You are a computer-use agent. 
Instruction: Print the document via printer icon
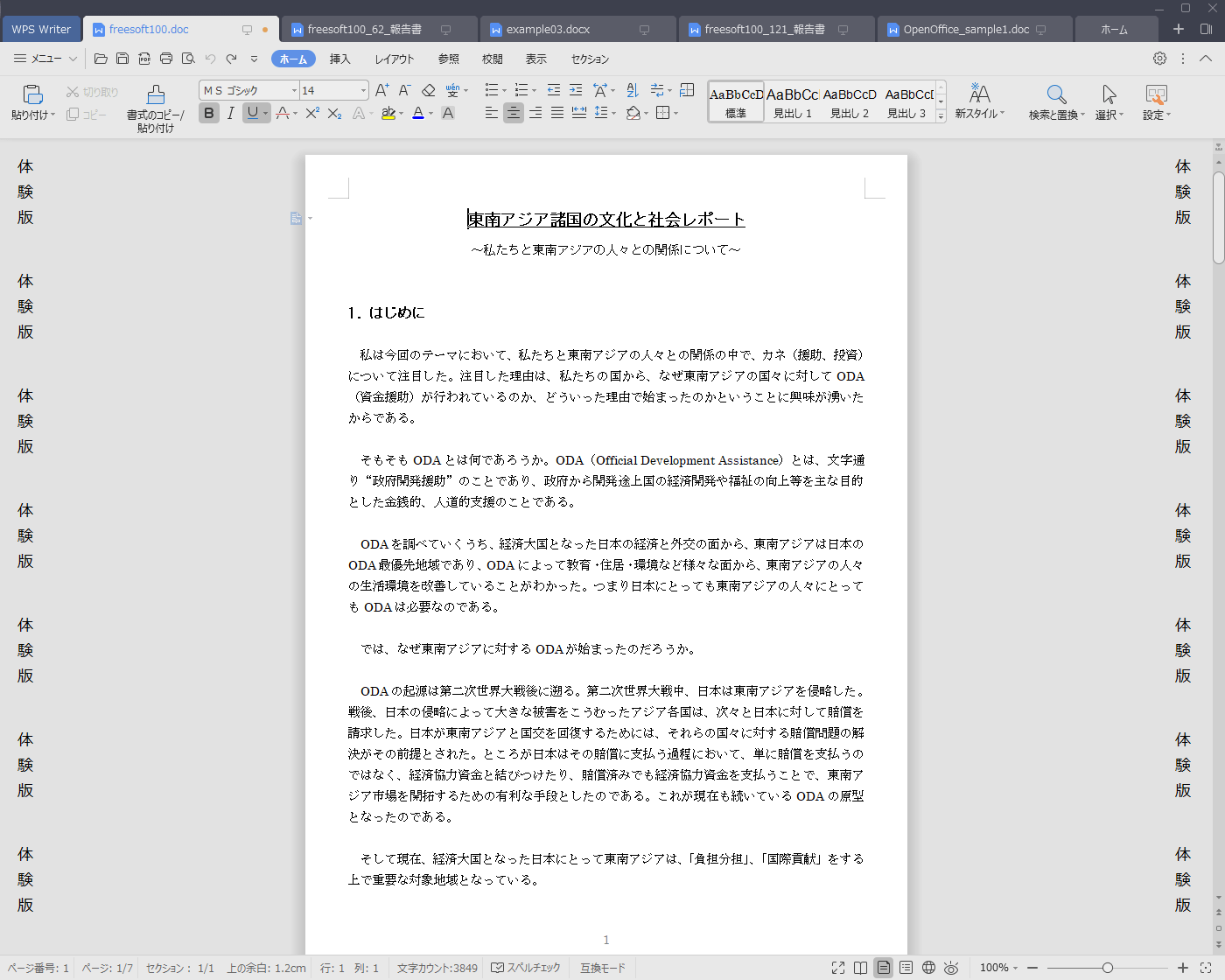point(166,59)
